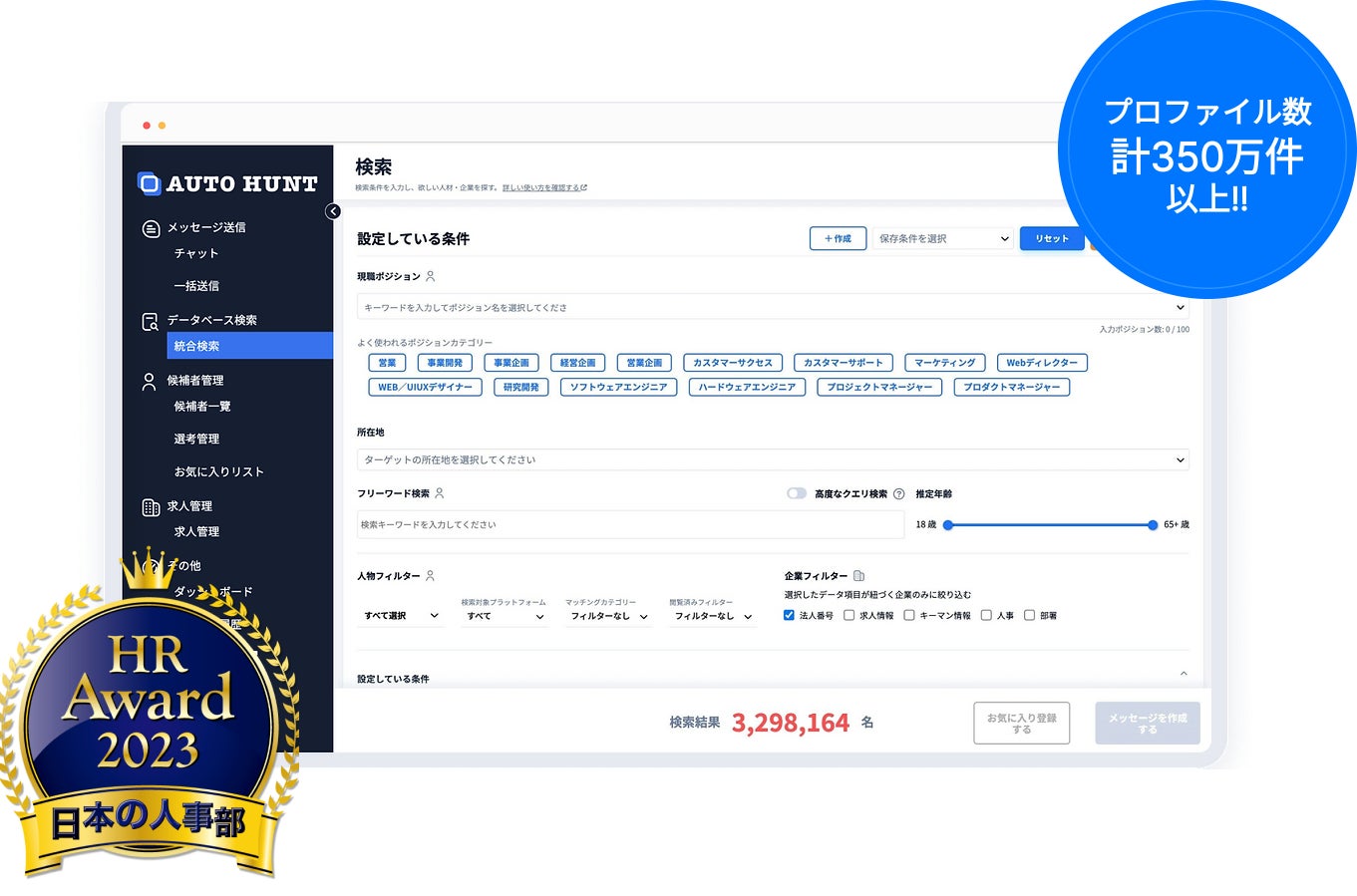Click the お気に入り登録する button
Screen dimensions: 1357x896
1022,724
